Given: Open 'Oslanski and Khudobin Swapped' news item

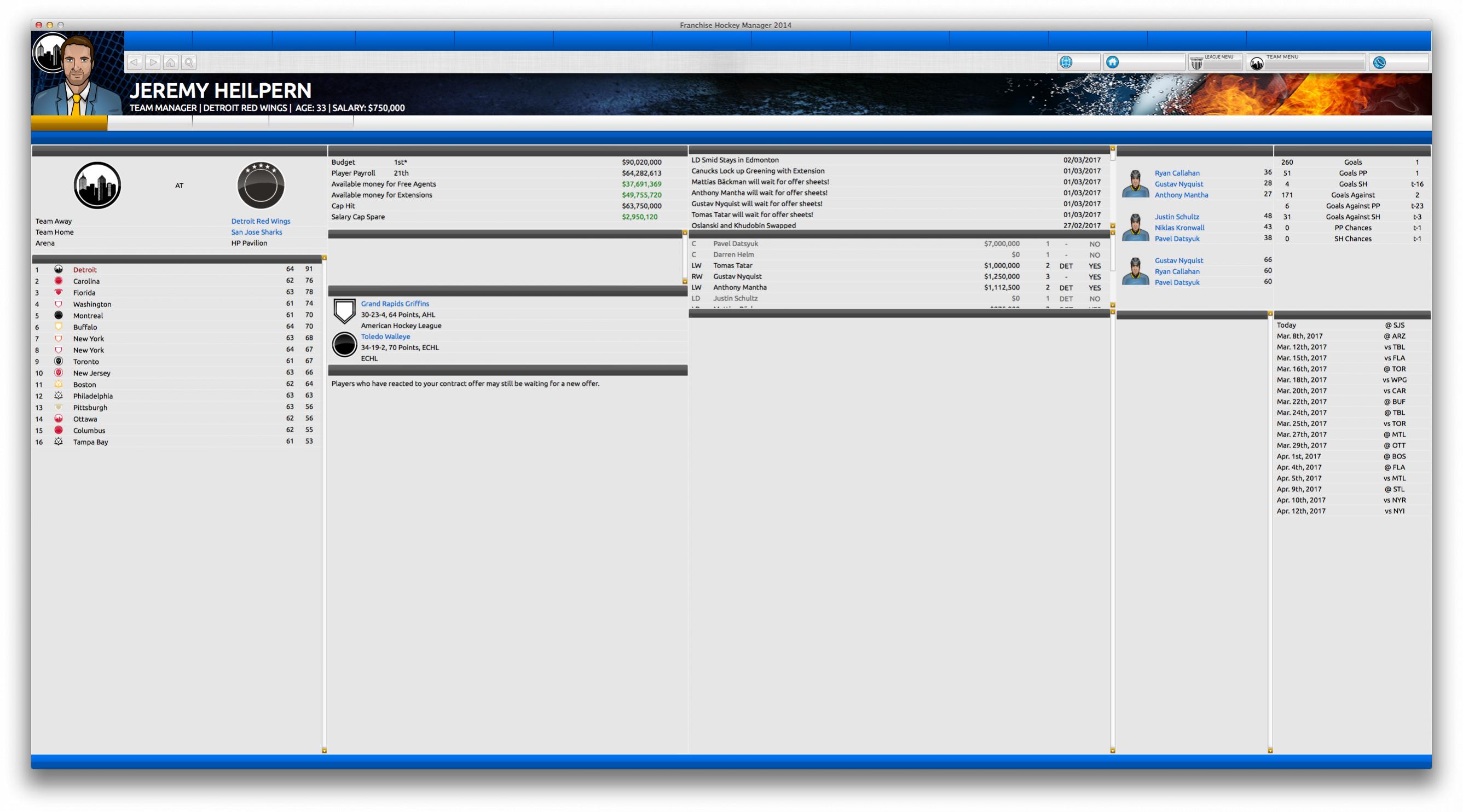Looking at the screenshot, I should pyautogui.click(x=743, y=225).
